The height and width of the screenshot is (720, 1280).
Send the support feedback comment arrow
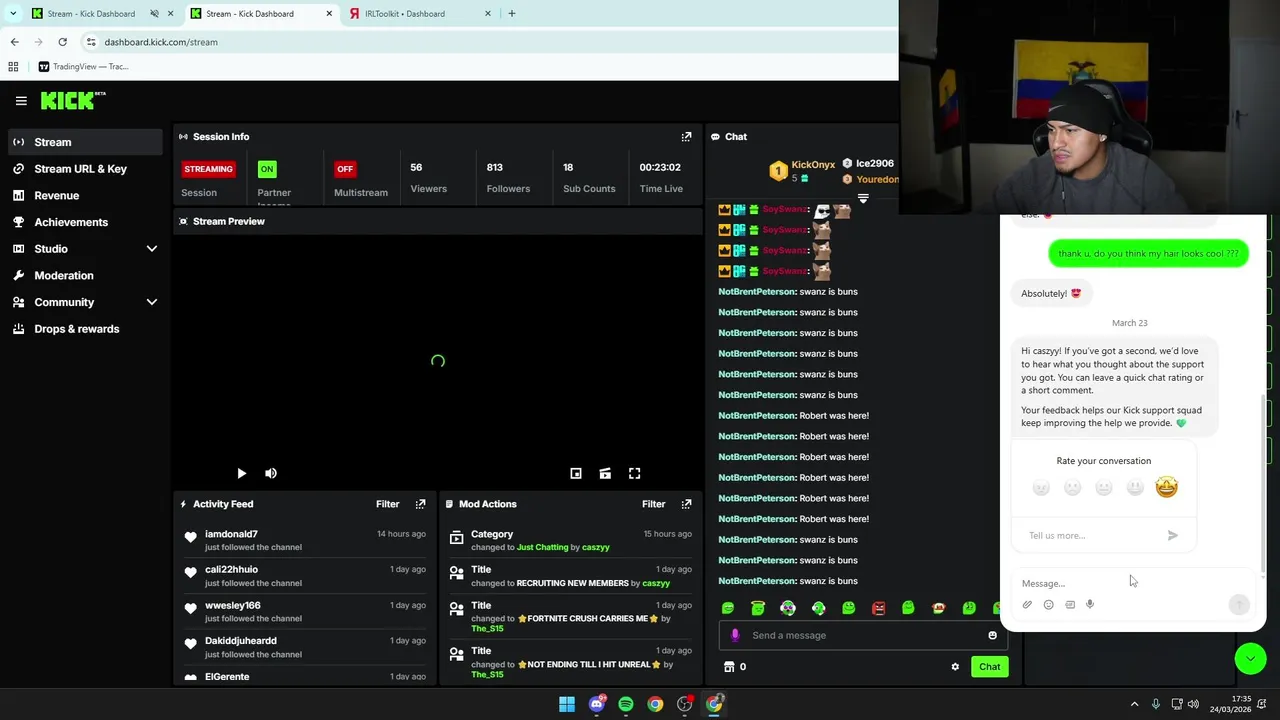pos(1173,536)
